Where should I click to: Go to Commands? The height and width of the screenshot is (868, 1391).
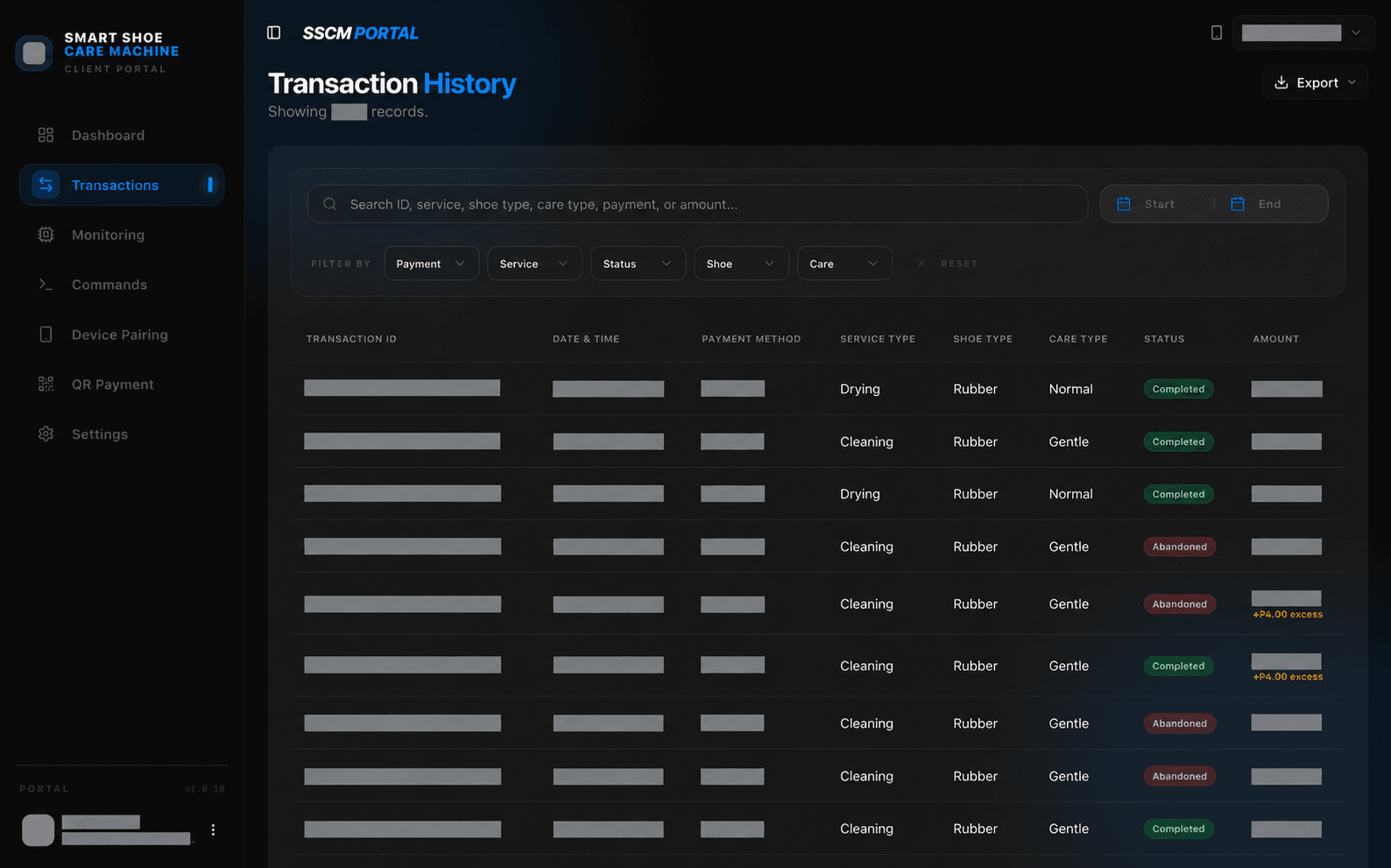[x=122, y=285]
